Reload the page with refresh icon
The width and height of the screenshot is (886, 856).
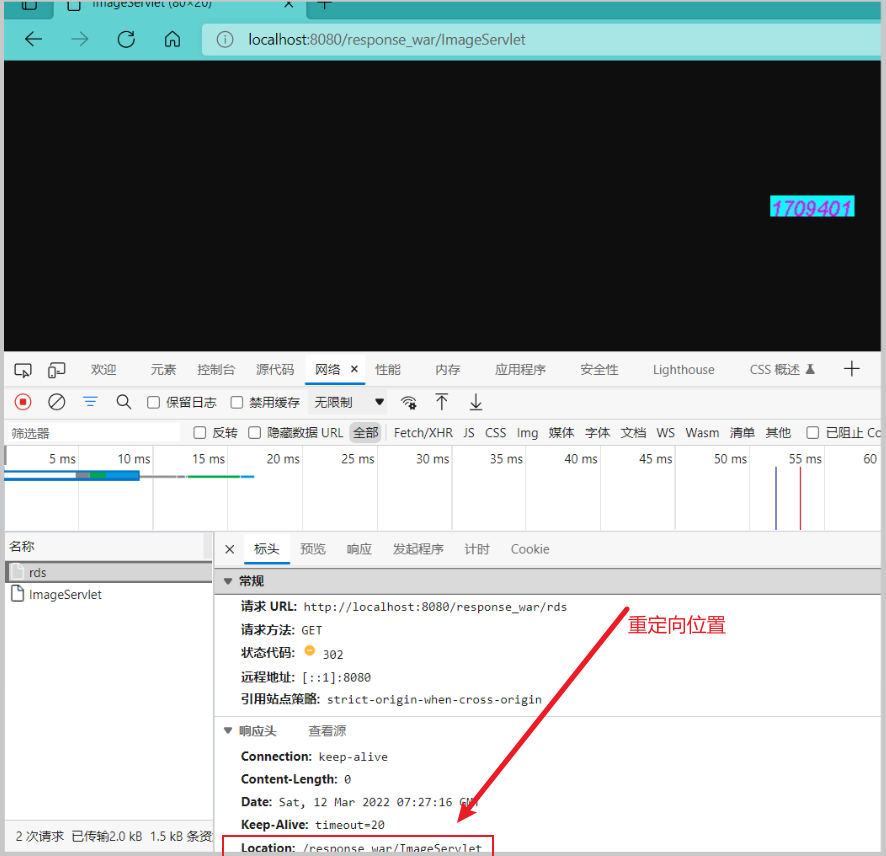126,39
